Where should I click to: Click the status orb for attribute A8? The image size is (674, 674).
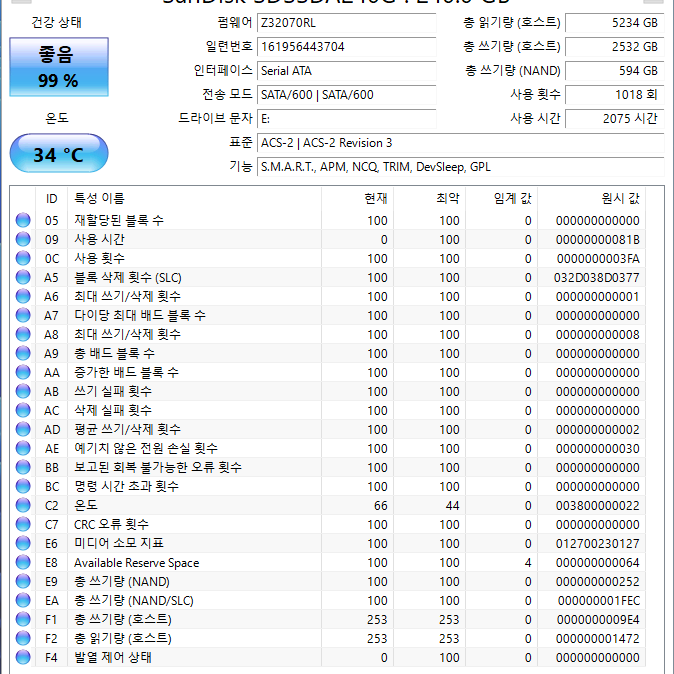23,334
